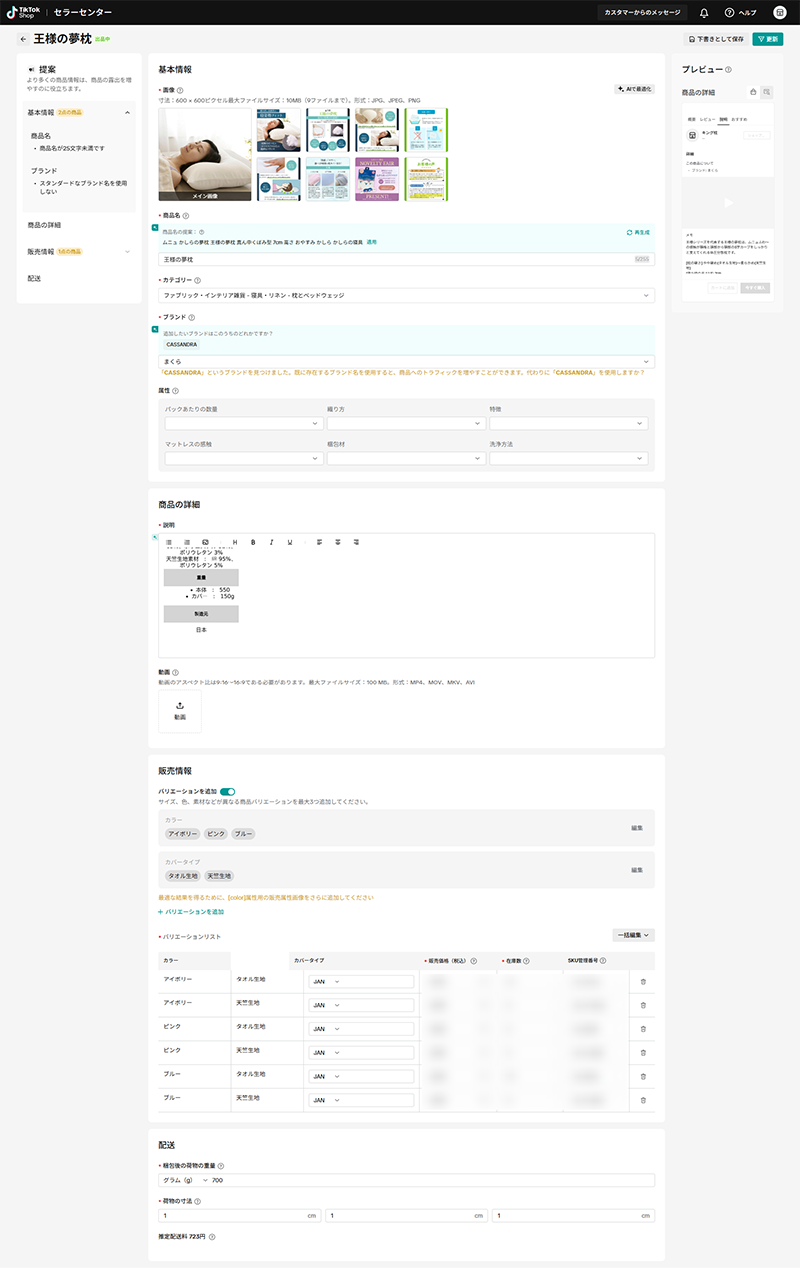Switch preview to the レビュー tab
The width and height of the screenshot is (800, 1269).
click(x=707, y=118)
